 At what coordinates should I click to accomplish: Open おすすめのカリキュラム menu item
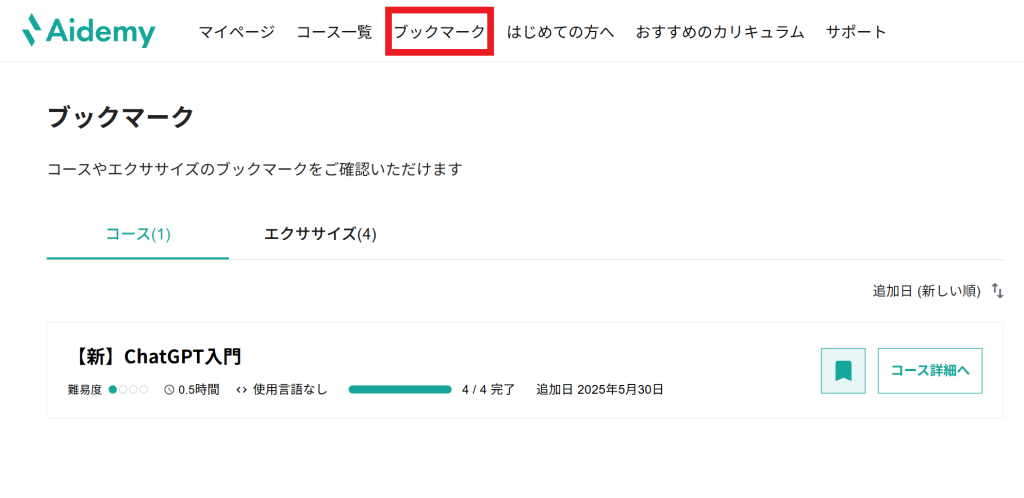pyautogui.click(x=720, y=32)
